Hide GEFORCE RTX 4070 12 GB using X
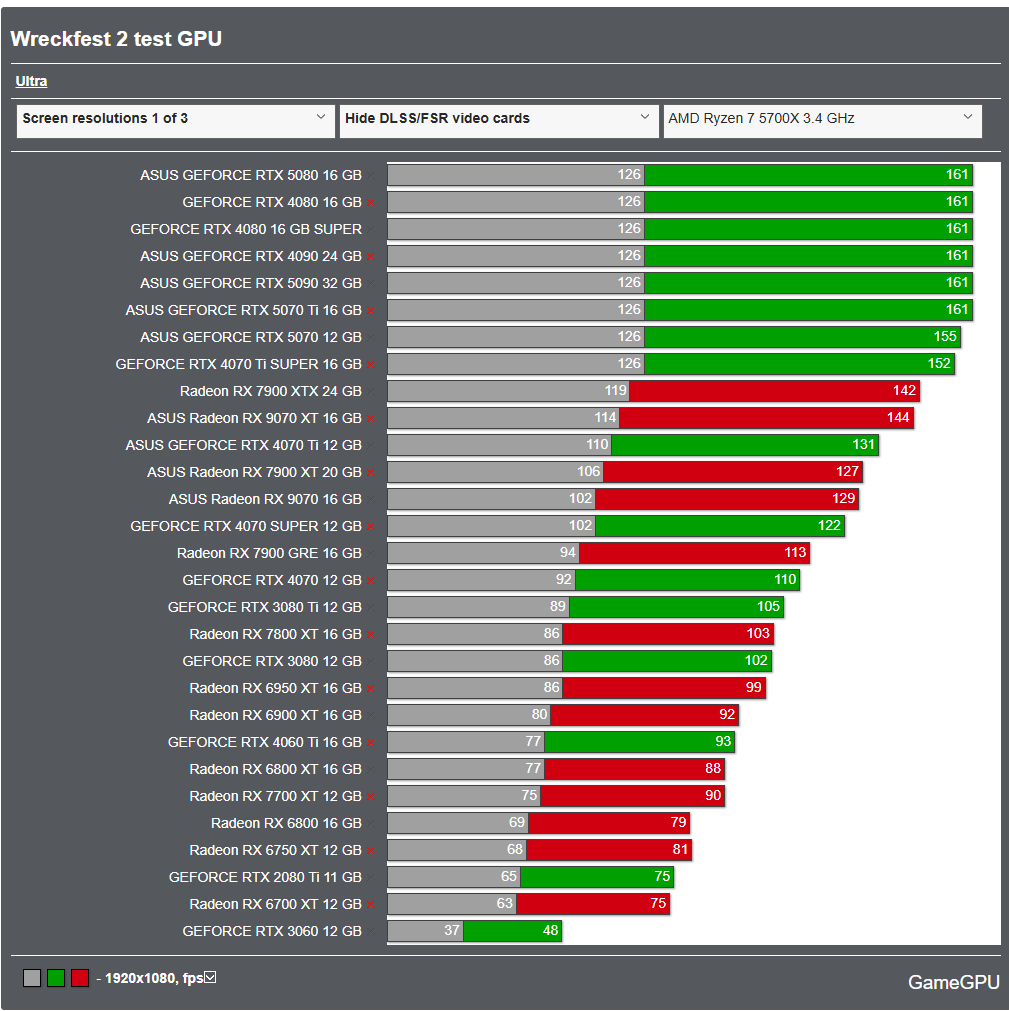 tap(371, 582)
